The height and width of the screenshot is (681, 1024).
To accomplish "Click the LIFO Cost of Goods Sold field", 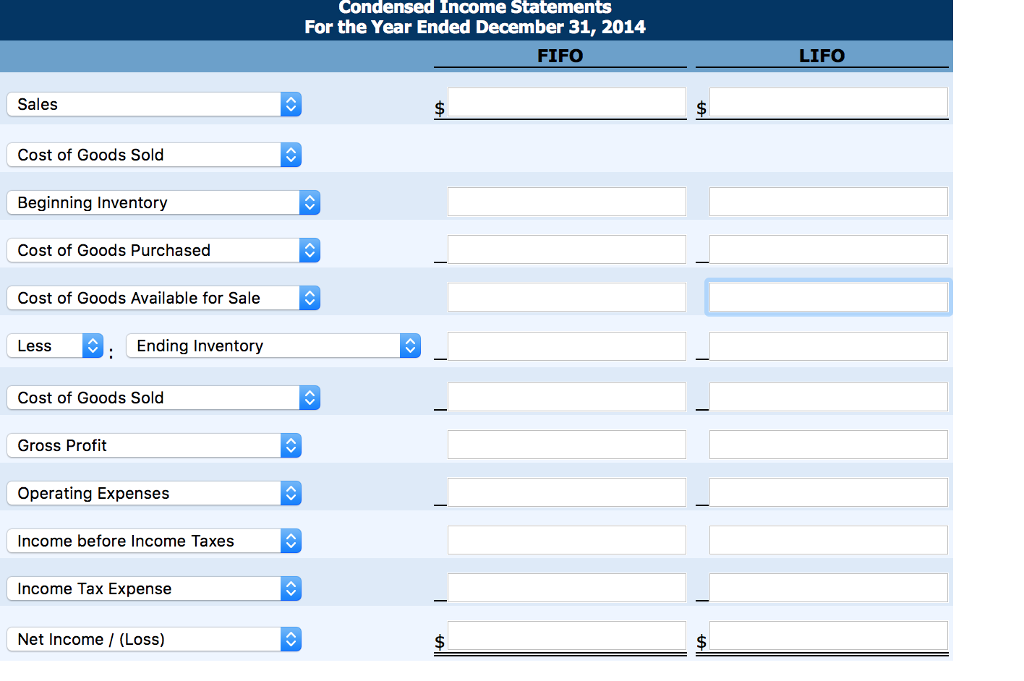I will [828, 397].
